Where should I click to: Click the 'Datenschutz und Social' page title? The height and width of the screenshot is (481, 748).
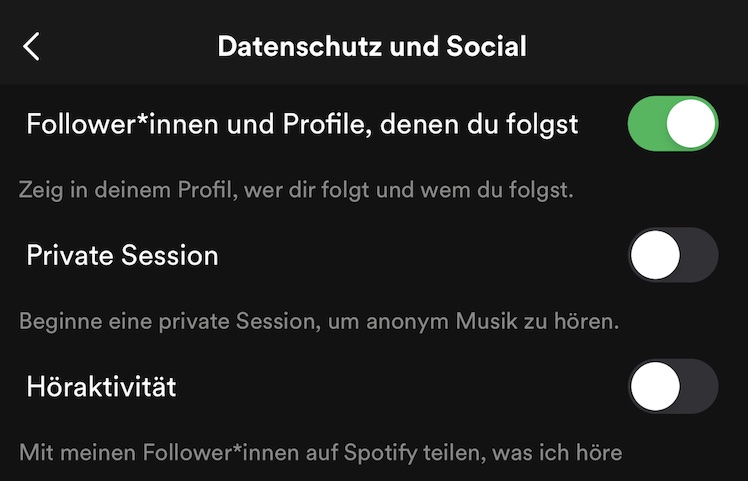point(372,46)
